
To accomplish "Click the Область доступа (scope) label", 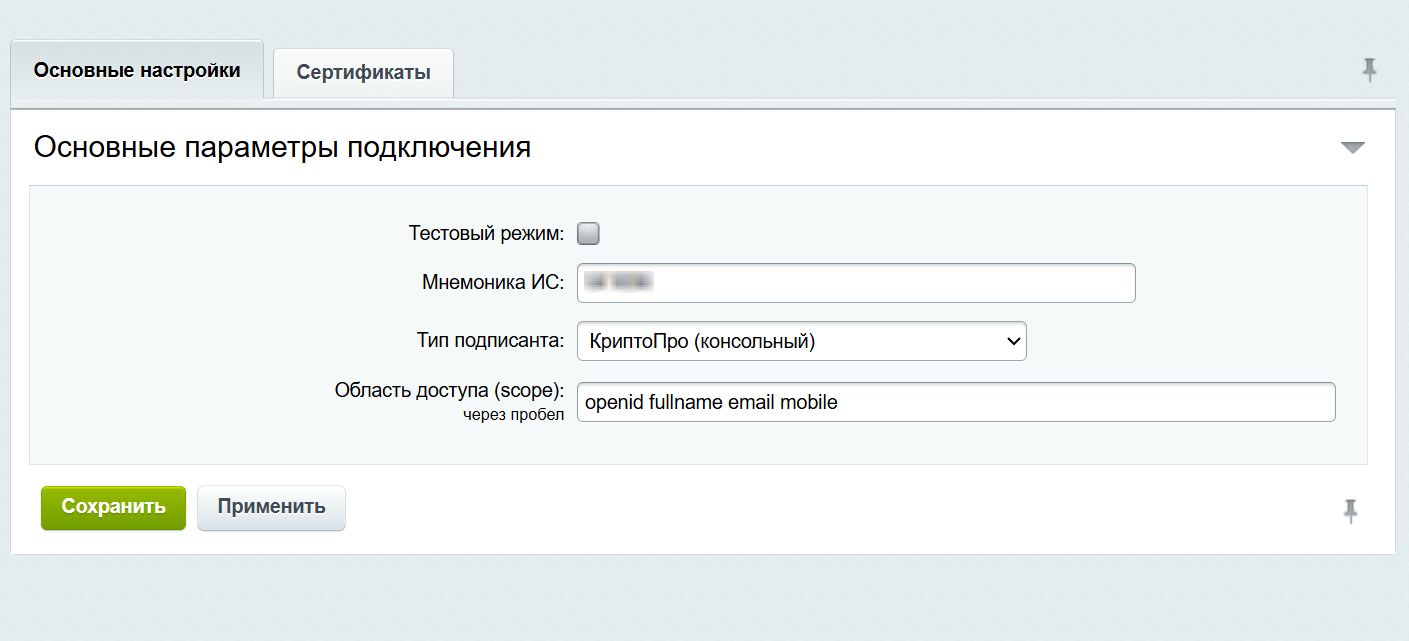I will click(449, 391).
